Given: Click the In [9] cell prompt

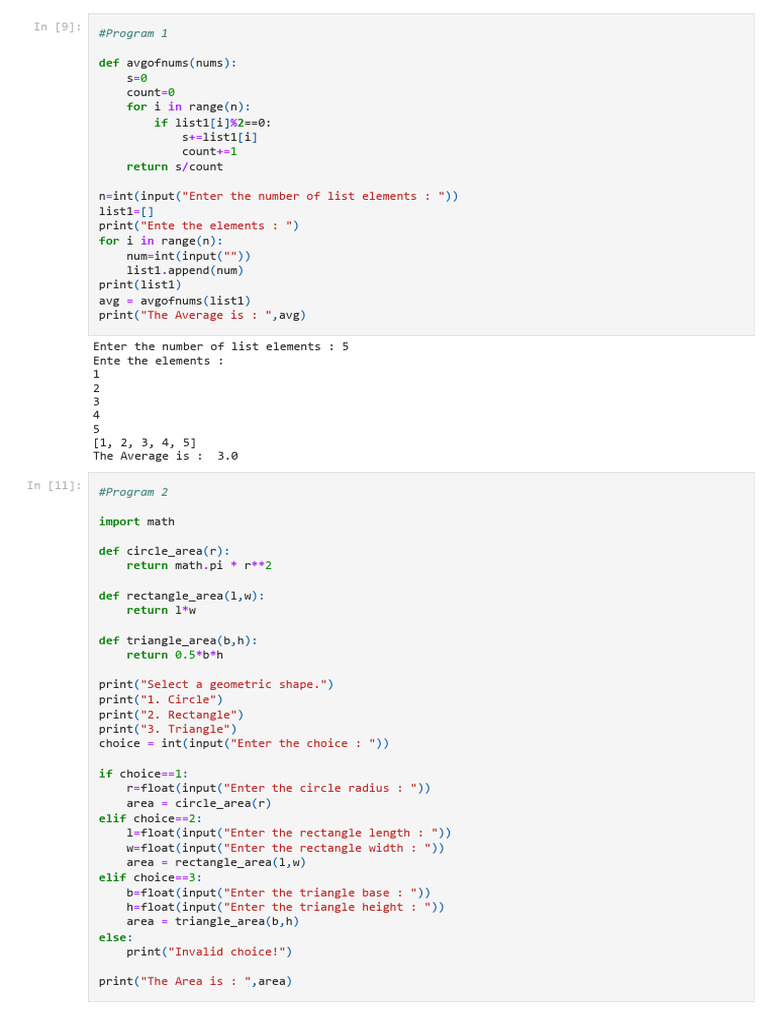Looking at the screenshot, I should coord(57,27).
